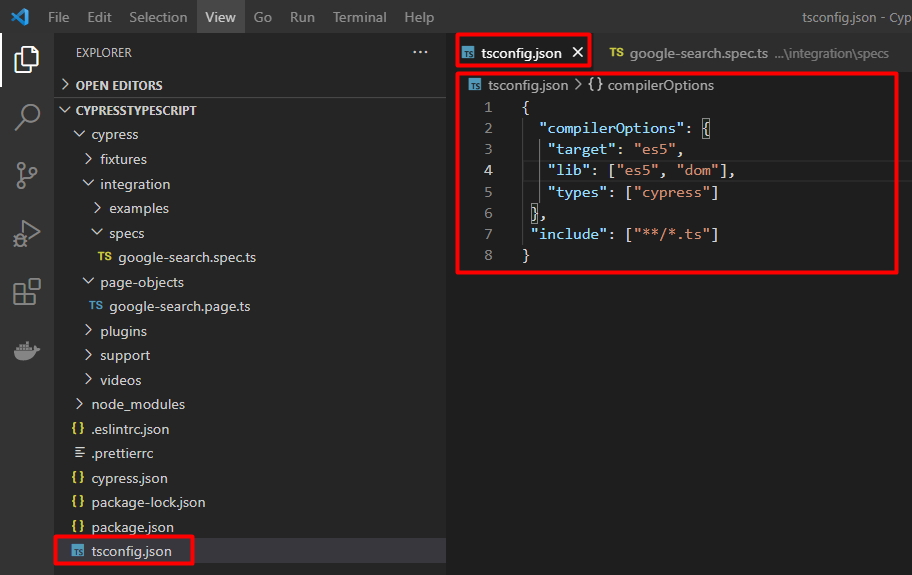The width and height of the screenshot is (912, 575).
Task: Click line number 7 in the gutter
Action: [x=487, y=234]
